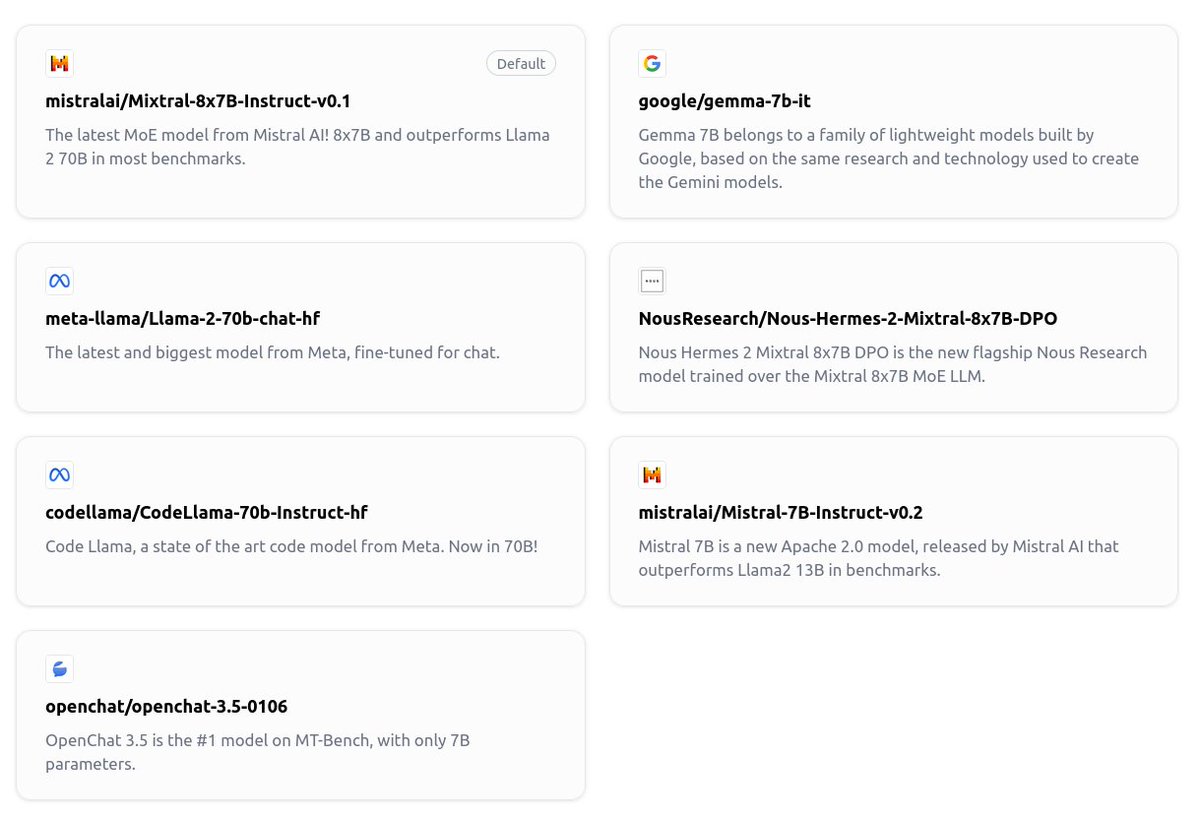This screenshot has width=1200, height=819.
Task: Click the description starting "The latest MoE model from Mistral AI"
Action: tap(298, 146)
